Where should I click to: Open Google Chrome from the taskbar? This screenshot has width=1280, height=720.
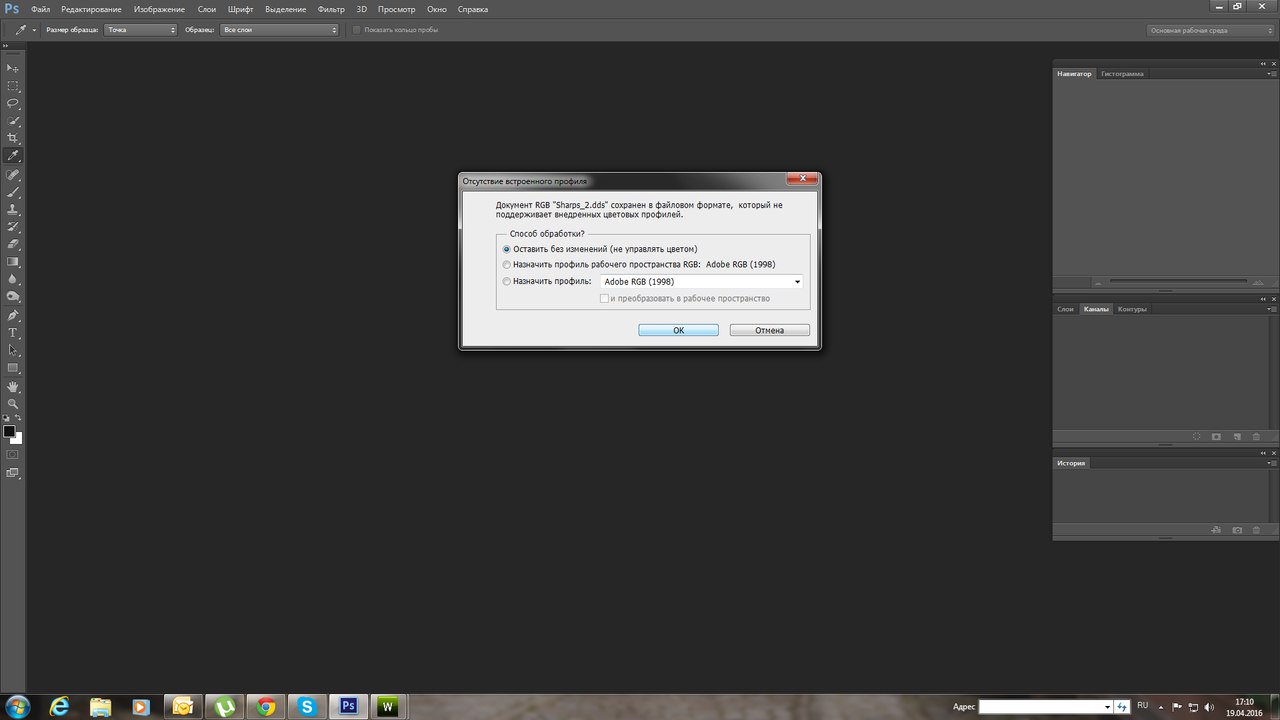266,706
